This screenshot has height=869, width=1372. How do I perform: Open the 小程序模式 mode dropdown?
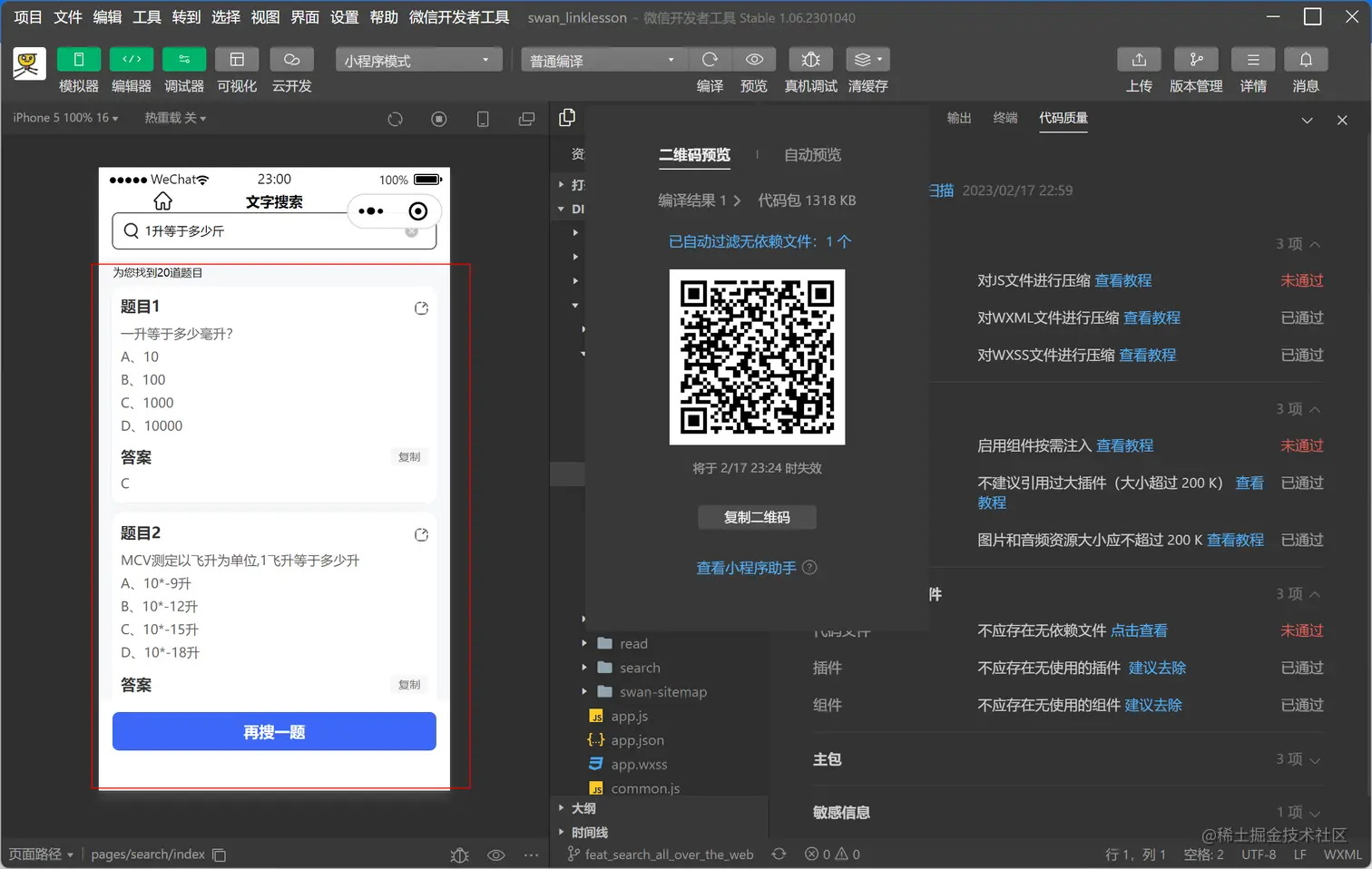point(418,60)
